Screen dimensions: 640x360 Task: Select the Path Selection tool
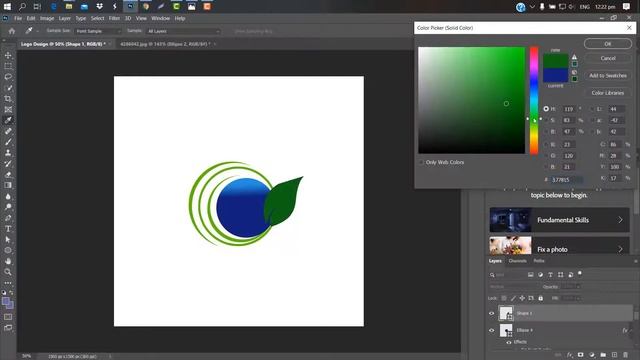click(8, 240)
